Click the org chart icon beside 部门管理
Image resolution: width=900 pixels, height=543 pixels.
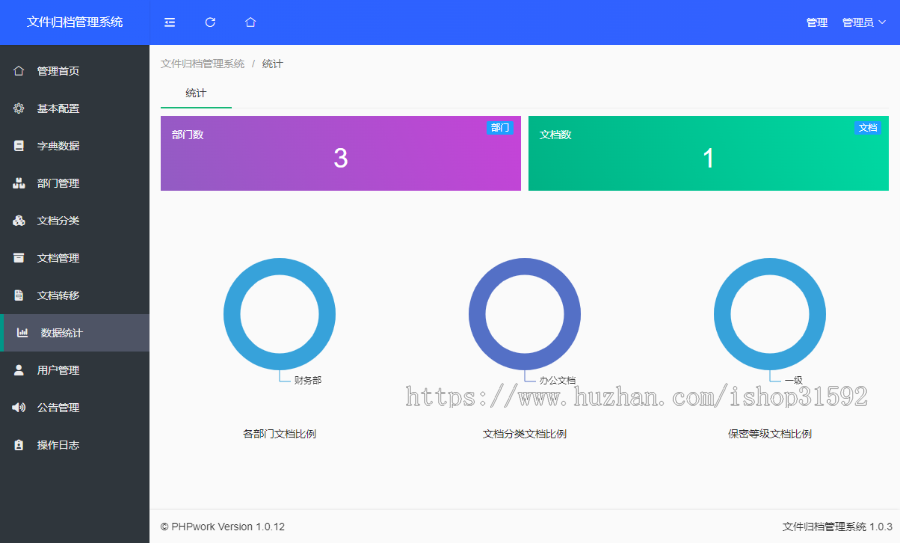(18, 183)
